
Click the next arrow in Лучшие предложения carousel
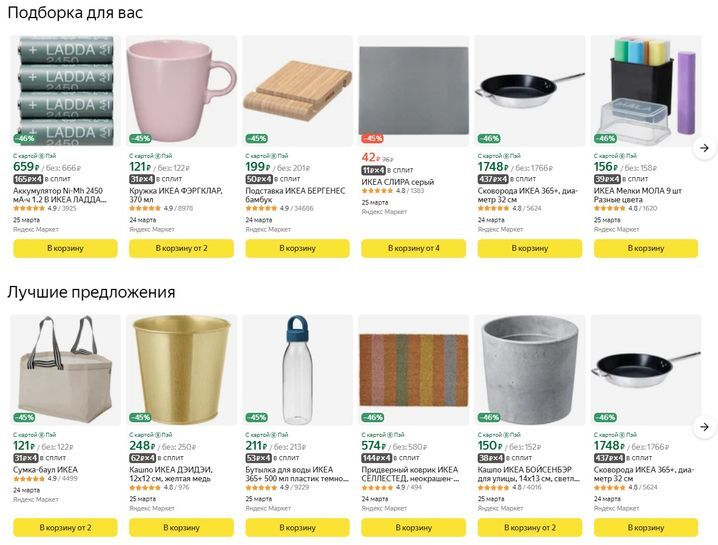[x=704, y=427]
